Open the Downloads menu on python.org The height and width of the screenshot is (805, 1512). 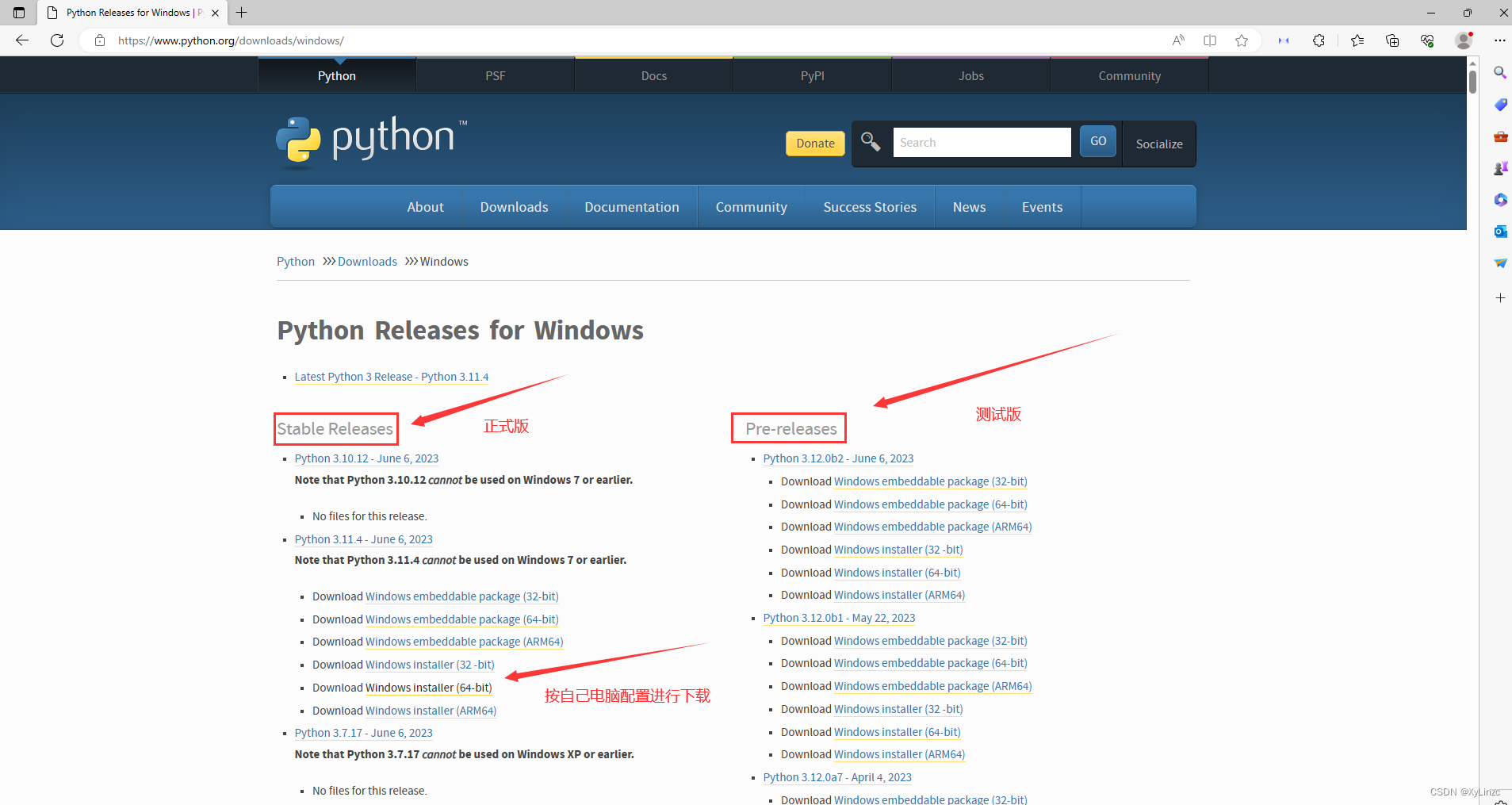coord(514,206)
